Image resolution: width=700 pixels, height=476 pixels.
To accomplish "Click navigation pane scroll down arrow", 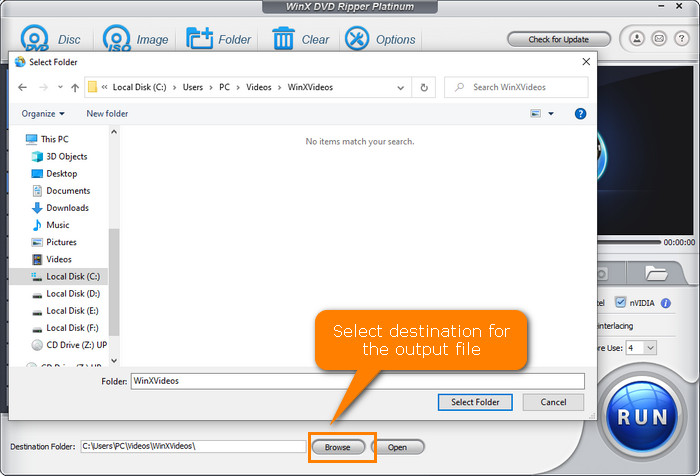I will [114, 360].
